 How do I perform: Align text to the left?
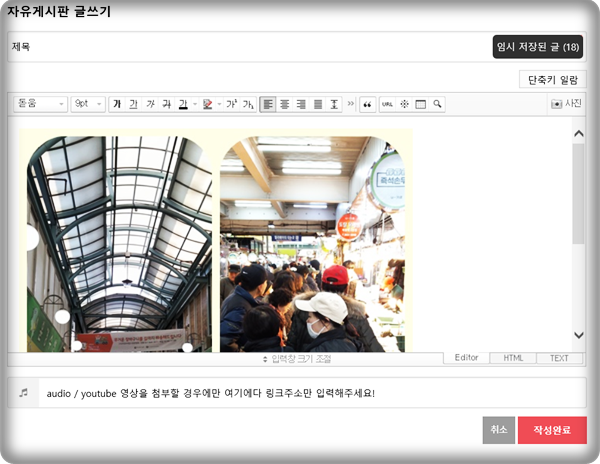[267, 104]
